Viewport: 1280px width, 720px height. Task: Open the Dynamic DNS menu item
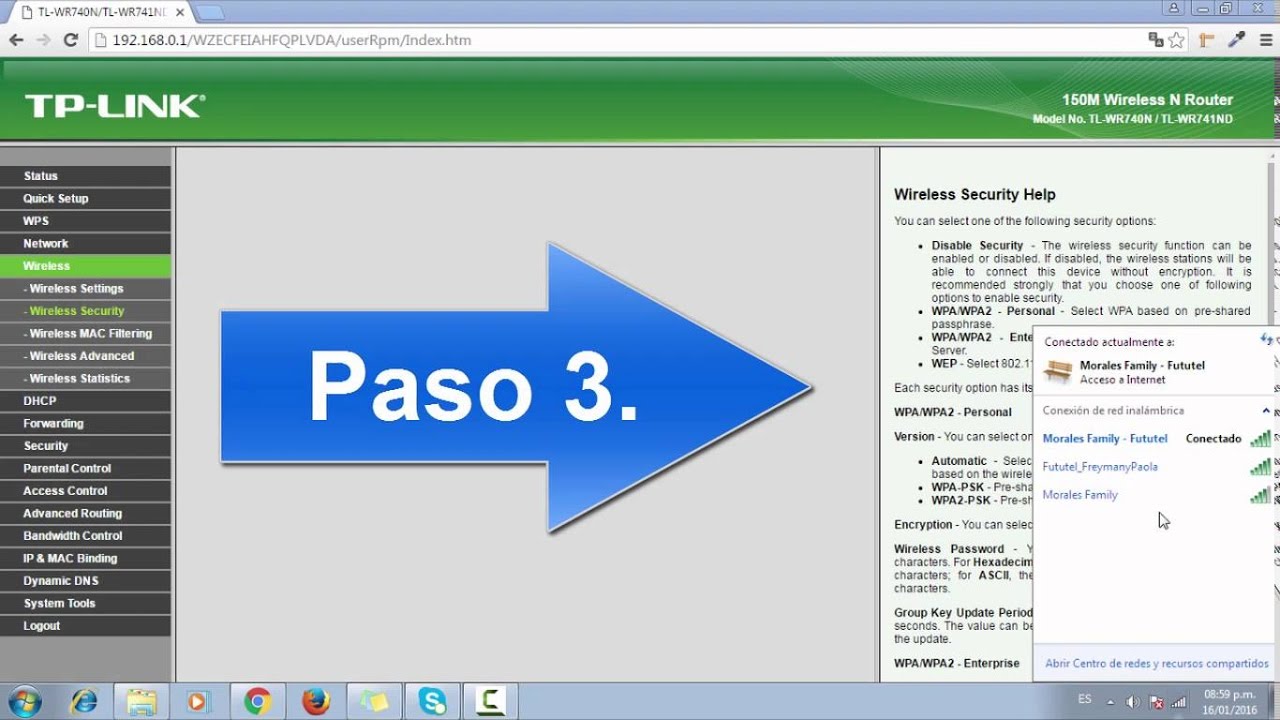coord(85,581)
